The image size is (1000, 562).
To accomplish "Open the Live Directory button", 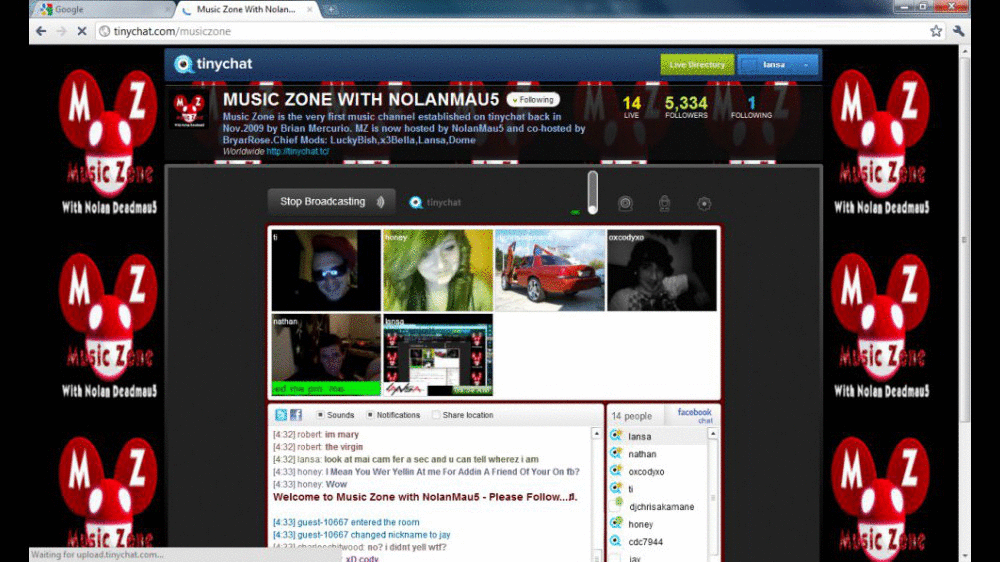I will pos(697,65).
